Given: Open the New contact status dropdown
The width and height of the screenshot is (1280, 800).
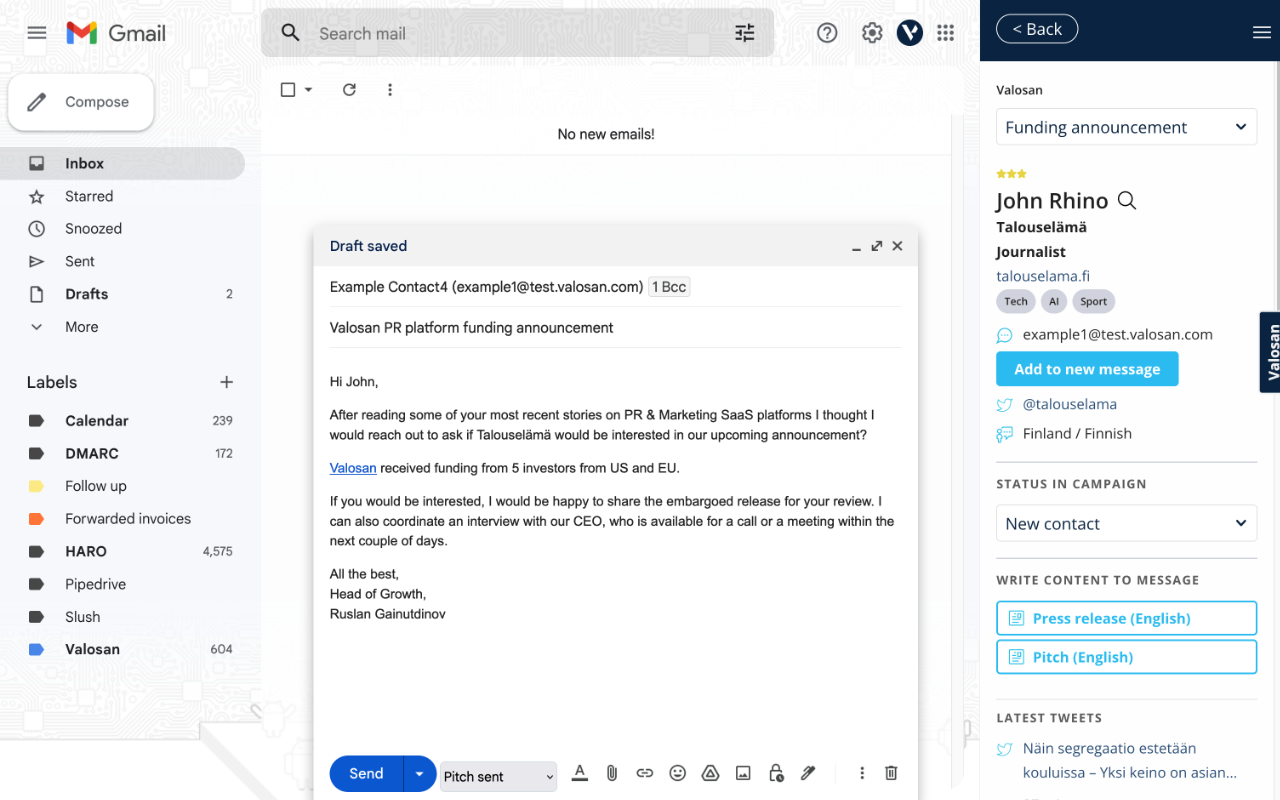Looking at the screenshot, I should pos(1126,523).
